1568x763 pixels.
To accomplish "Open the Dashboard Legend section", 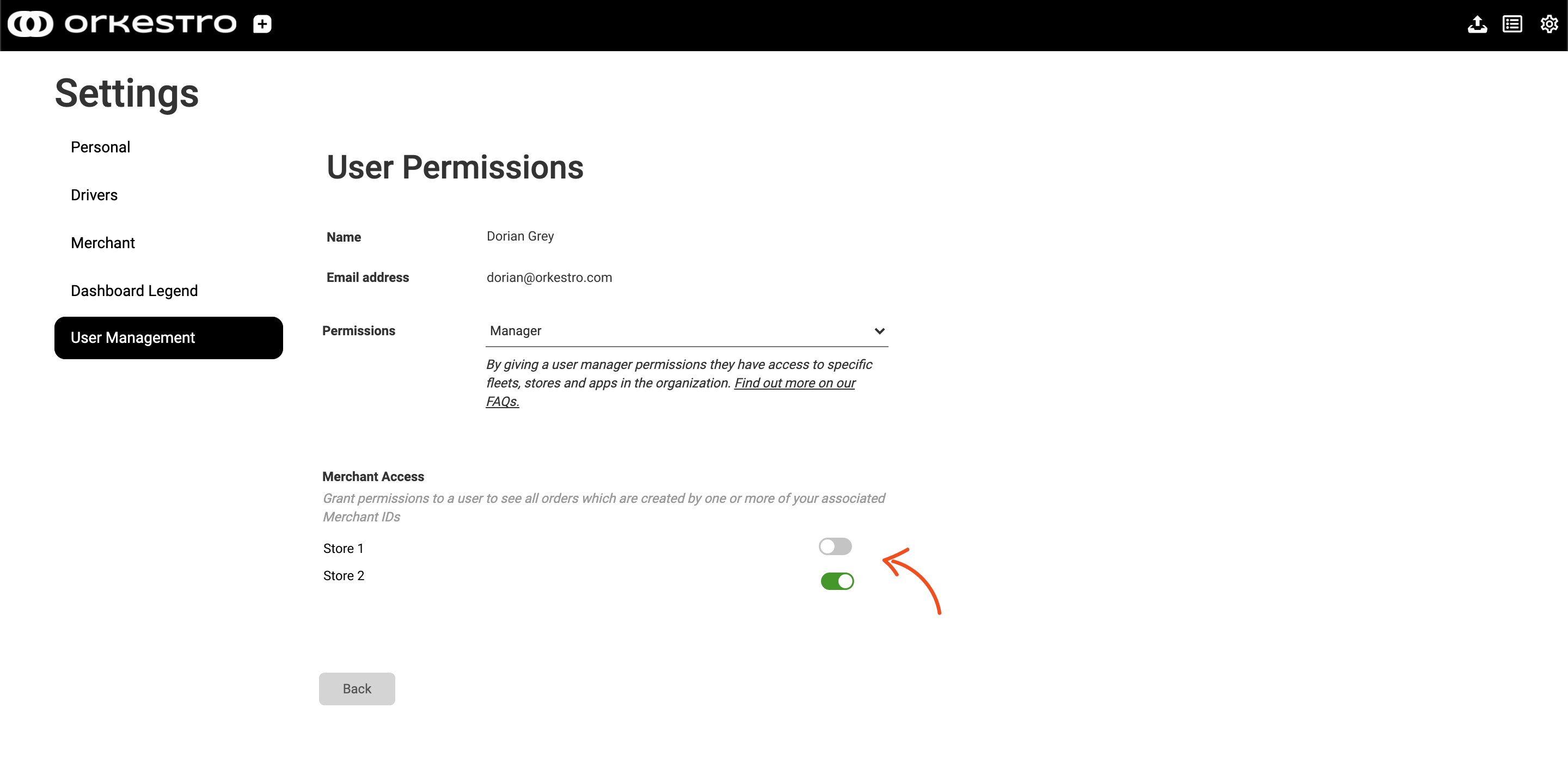I will (134, 290).
